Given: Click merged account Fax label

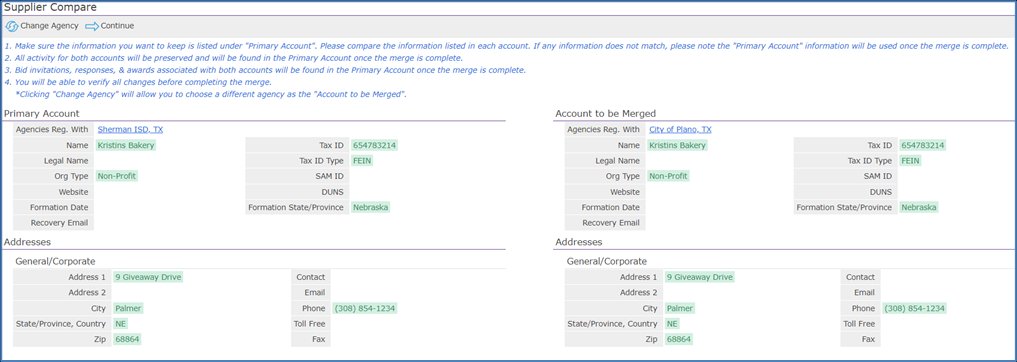Looking at the screenshot, I should 868,339.
